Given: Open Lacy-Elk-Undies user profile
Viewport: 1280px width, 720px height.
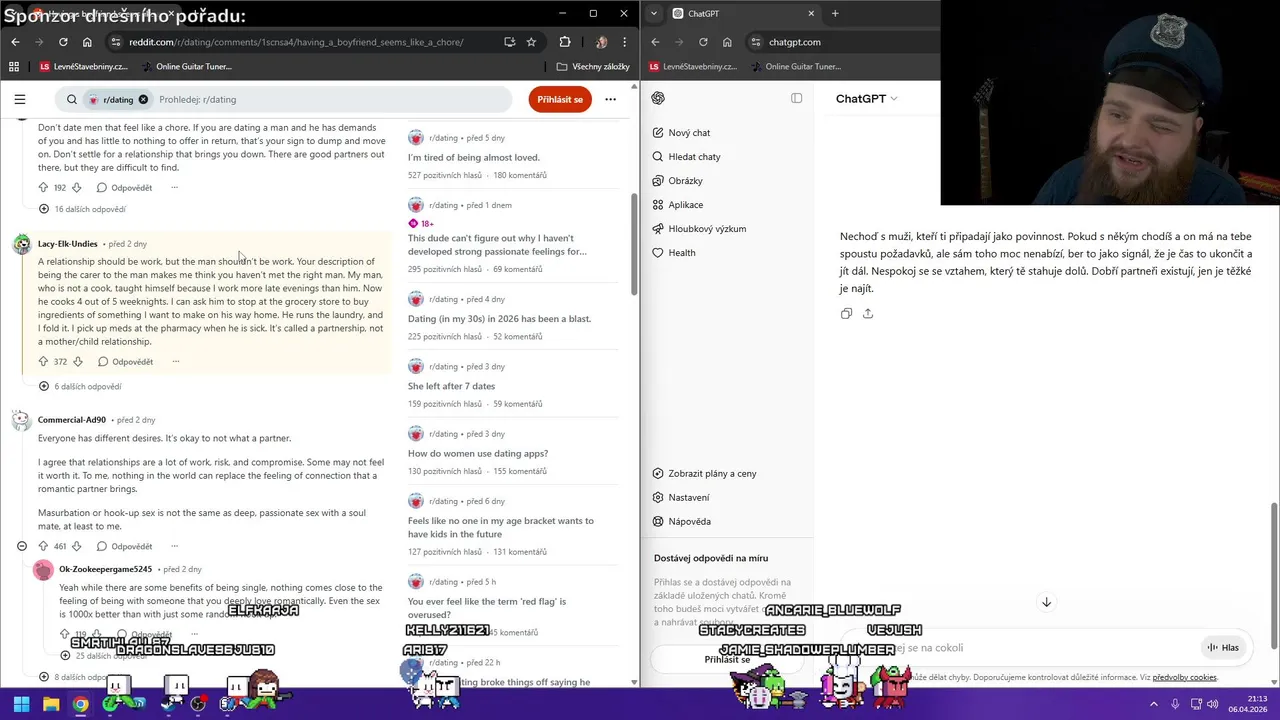Looking at the screenshot, I should [x=68, y=244].
